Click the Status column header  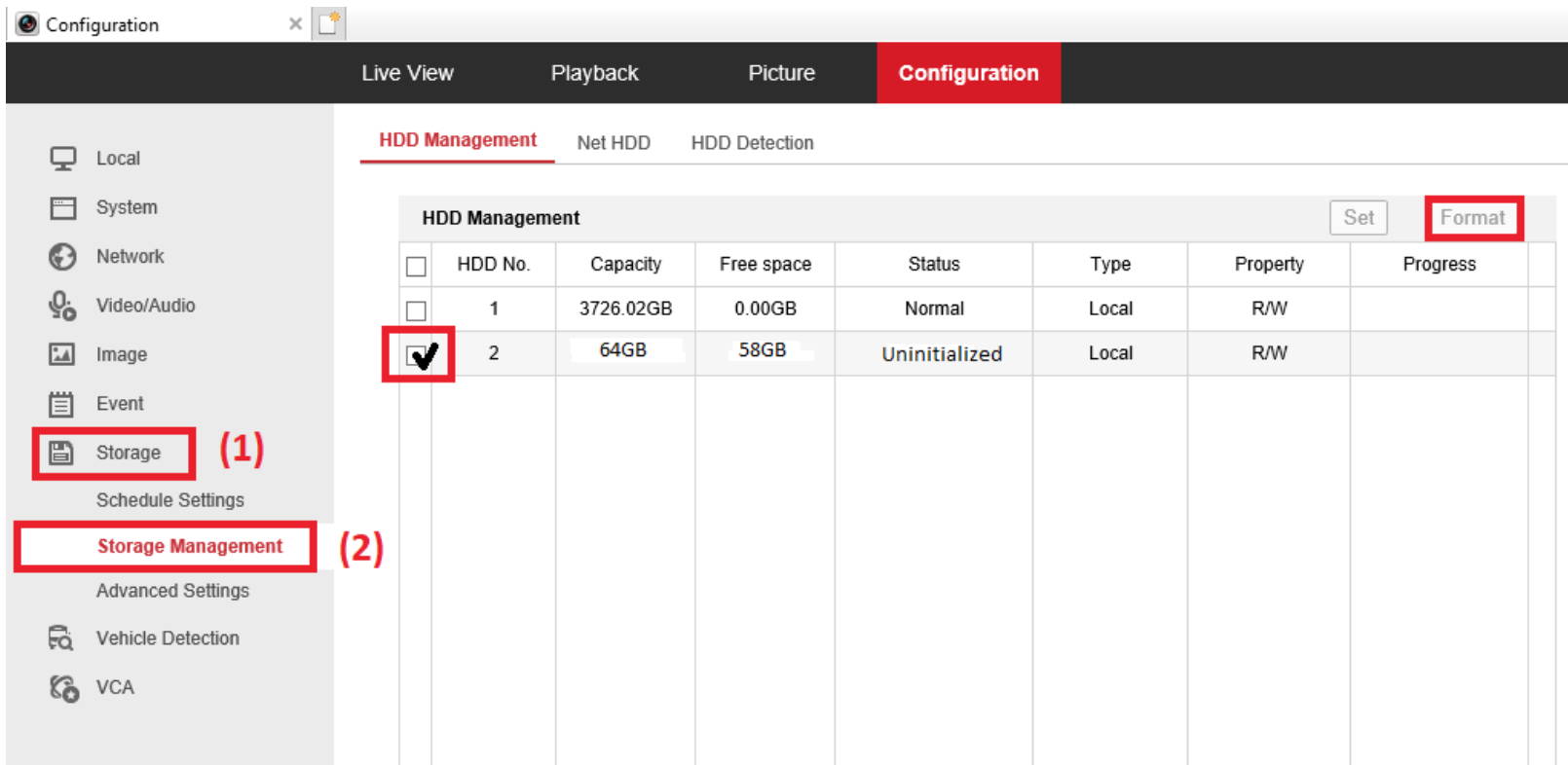tap(934, 264)
